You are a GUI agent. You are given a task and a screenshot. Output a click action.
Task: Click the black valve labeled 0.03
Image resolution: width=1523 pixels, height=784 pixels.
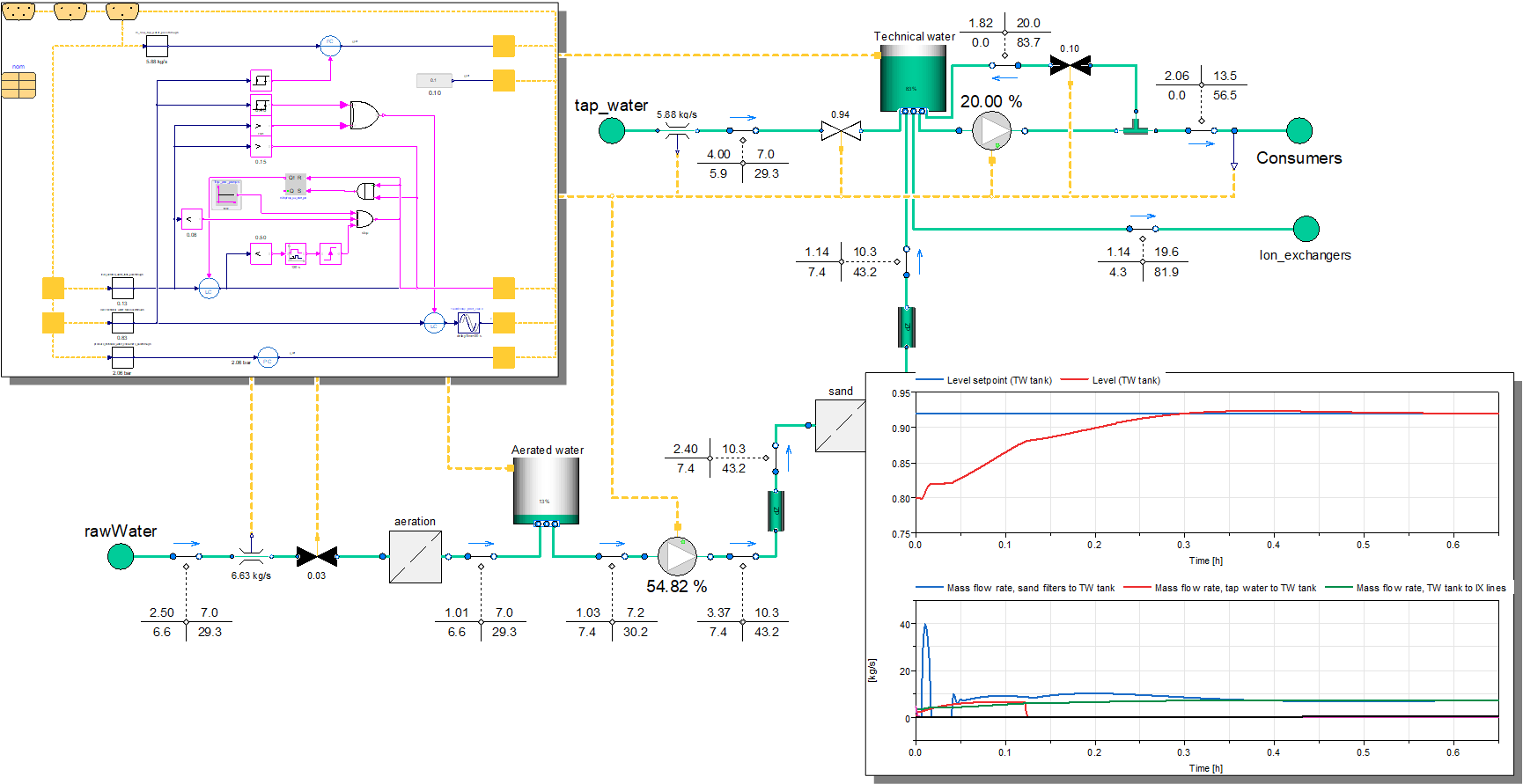coord(317,556)
